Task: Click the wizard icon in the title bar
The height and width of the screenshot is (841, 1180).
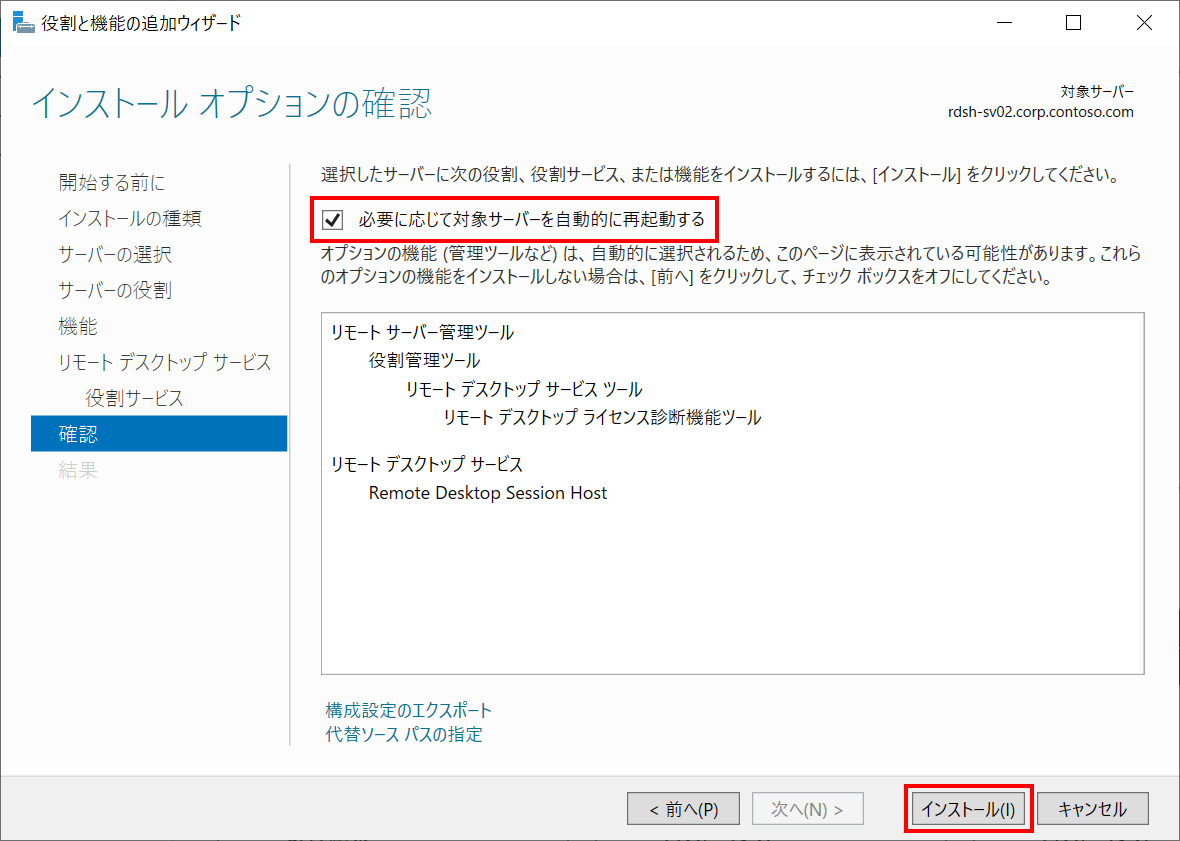Action: pyautogui.click(x=24, y=21)
